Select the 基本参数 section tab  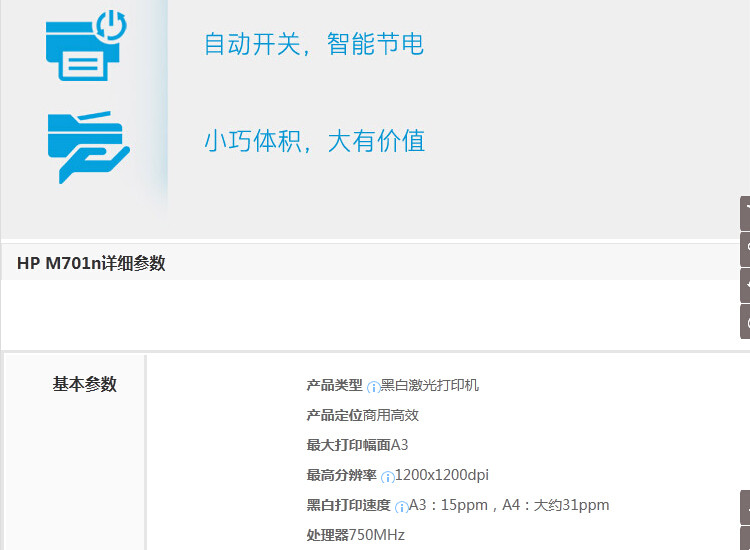coord(84,384)
